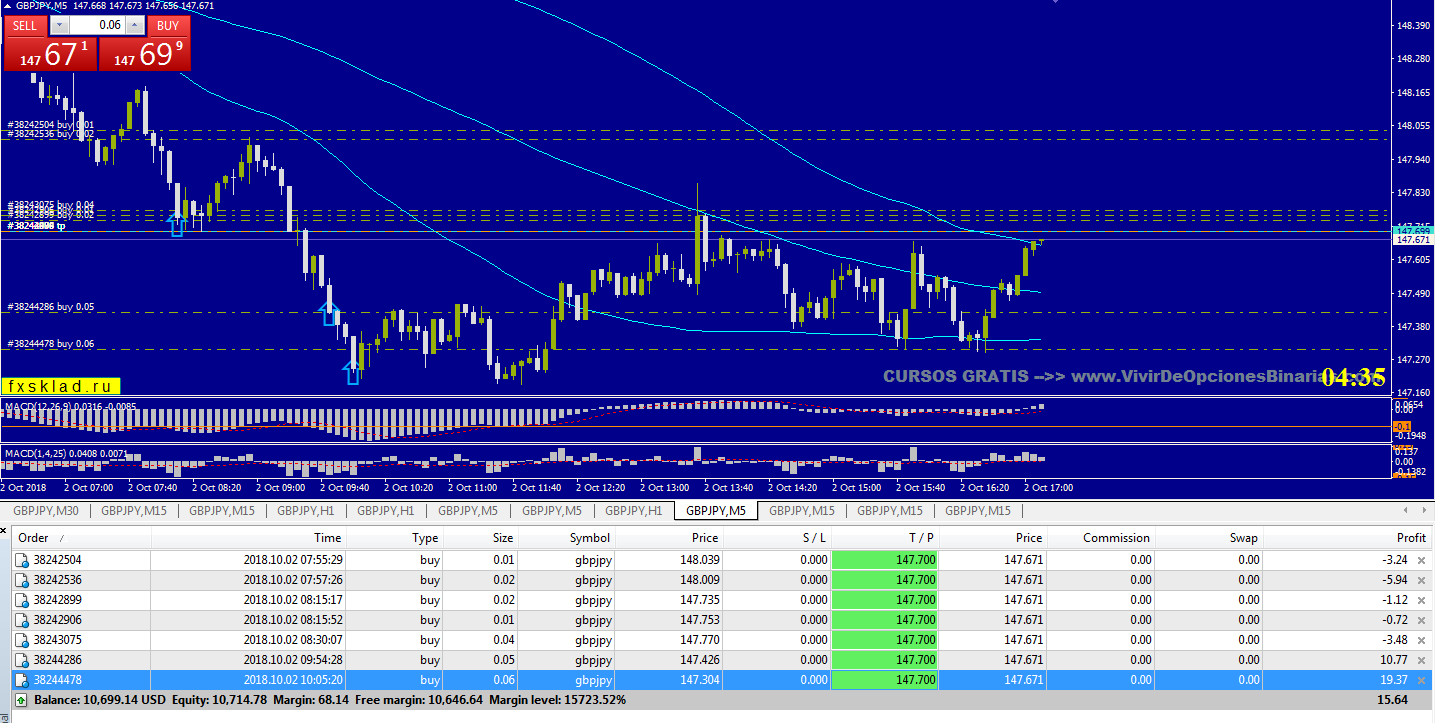The width and height of the screenshot is (1435, 723).
Task: Click the order icon beside 38242536
Action: point(22,580)
